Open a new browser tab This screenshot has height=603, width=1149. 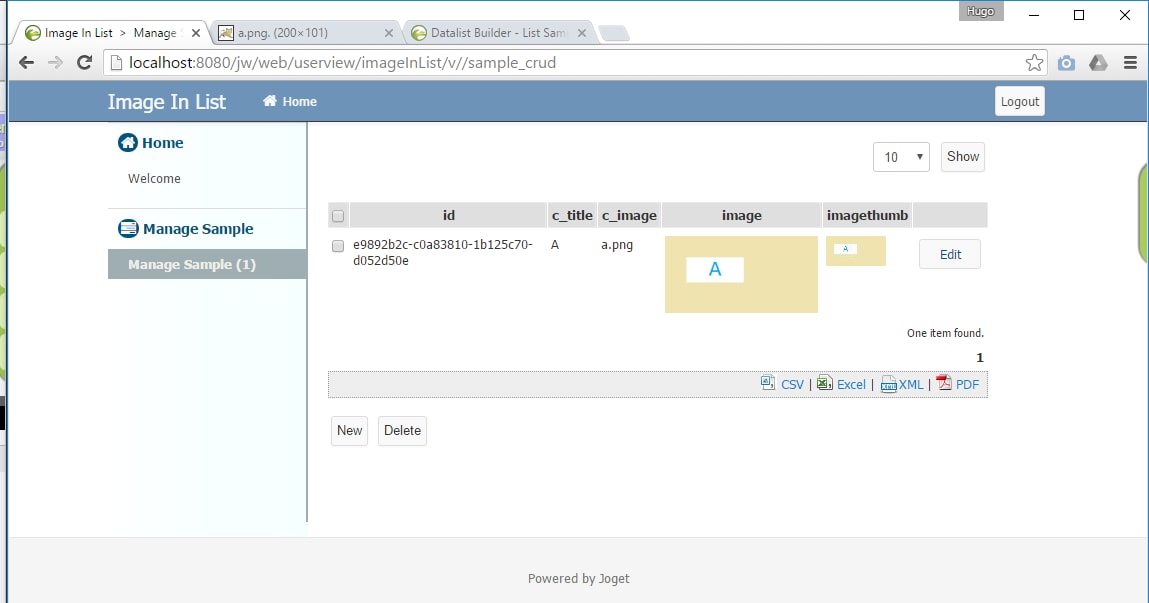[x=613, y=33]
